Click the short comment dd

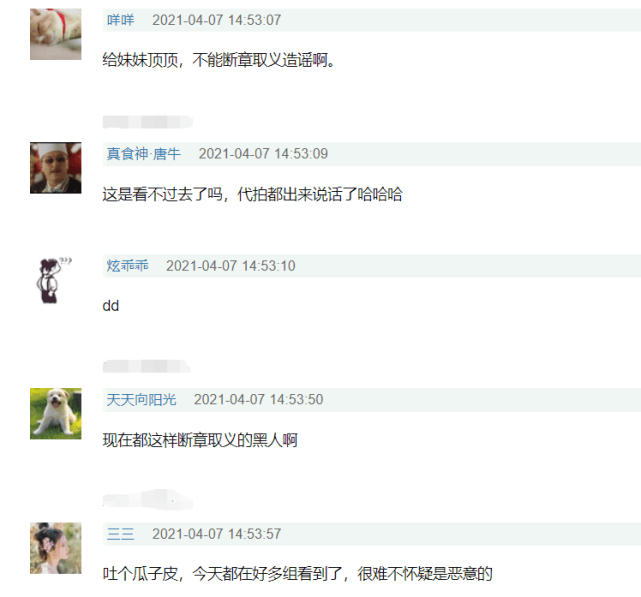(110, 306)
